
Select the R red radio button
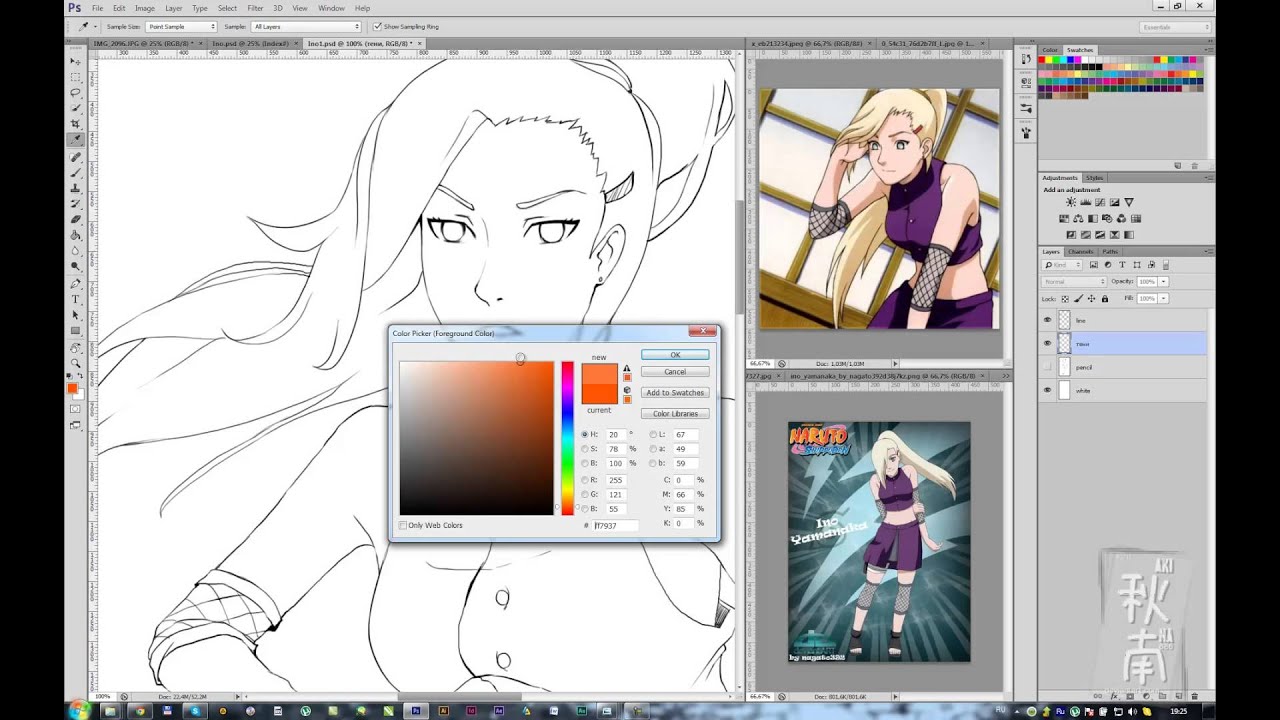[x=585, y=480]
